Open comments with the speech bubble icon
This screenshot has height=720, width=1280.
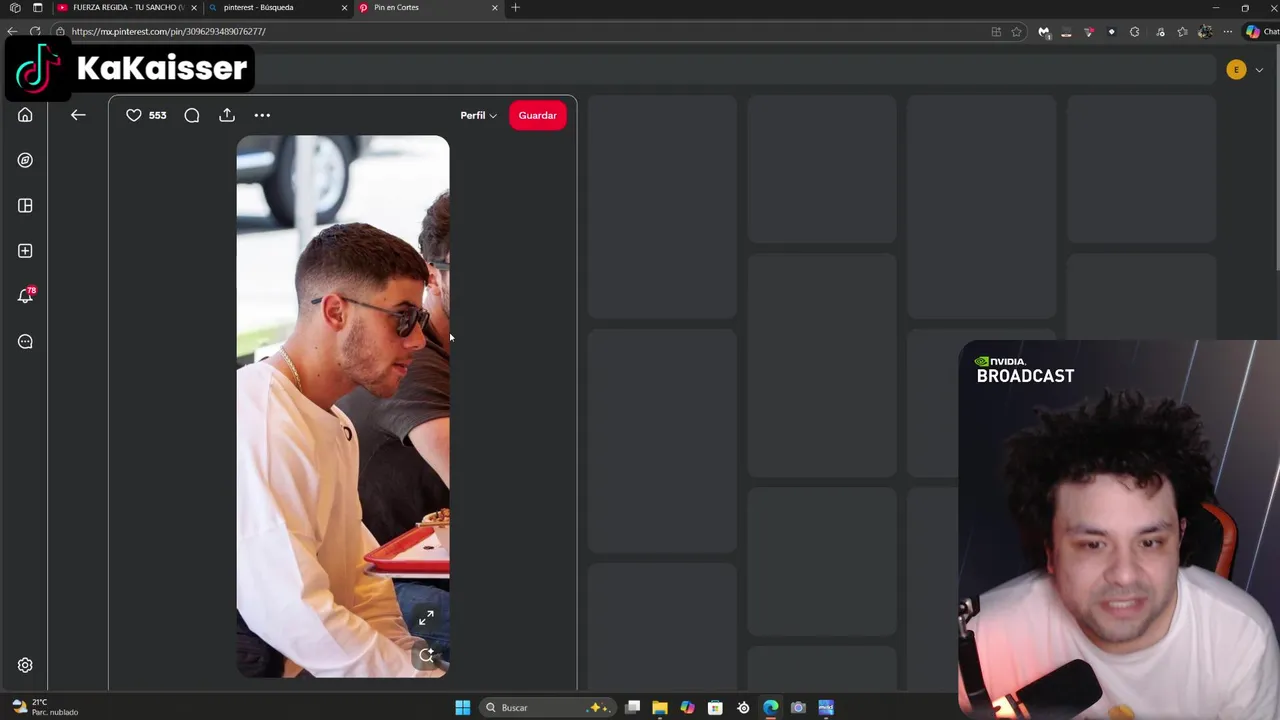click(192, 115)
